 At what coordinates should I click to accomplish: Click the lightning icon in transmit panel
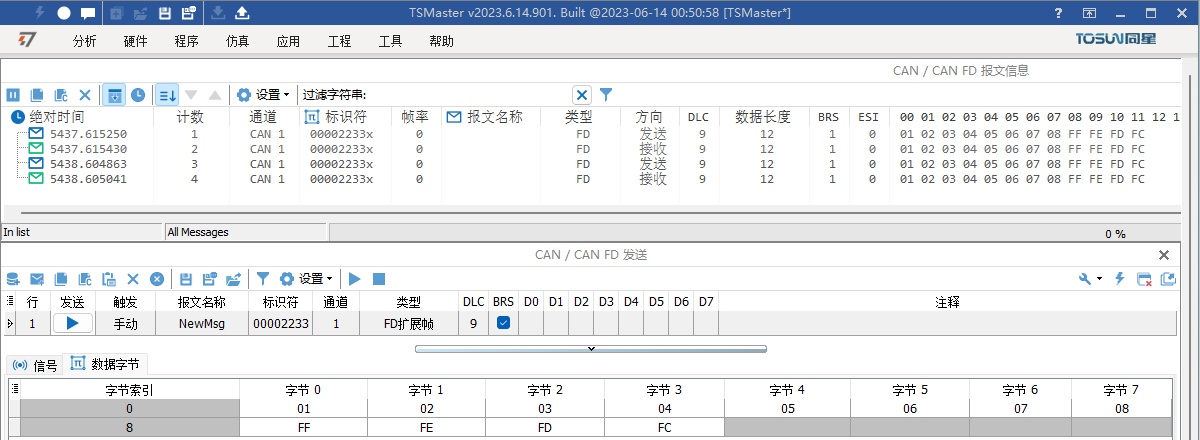(1120, 279)
